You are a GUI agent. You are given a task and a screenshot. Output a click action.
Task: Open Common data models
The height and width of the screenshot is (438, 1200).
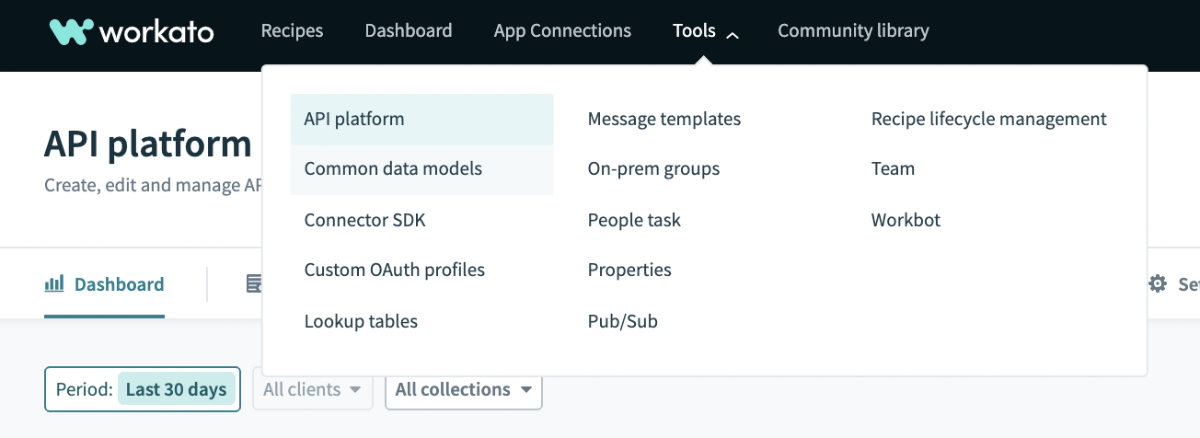point(422,169)
